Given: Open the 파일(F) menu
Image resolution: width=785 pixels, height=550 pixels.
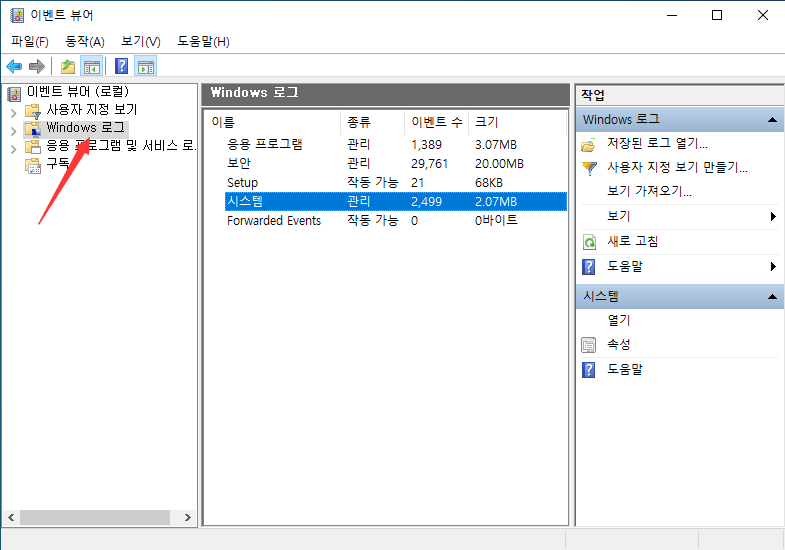Looking at the screenshot, I should pyautogui.click(x=30, y=42).
